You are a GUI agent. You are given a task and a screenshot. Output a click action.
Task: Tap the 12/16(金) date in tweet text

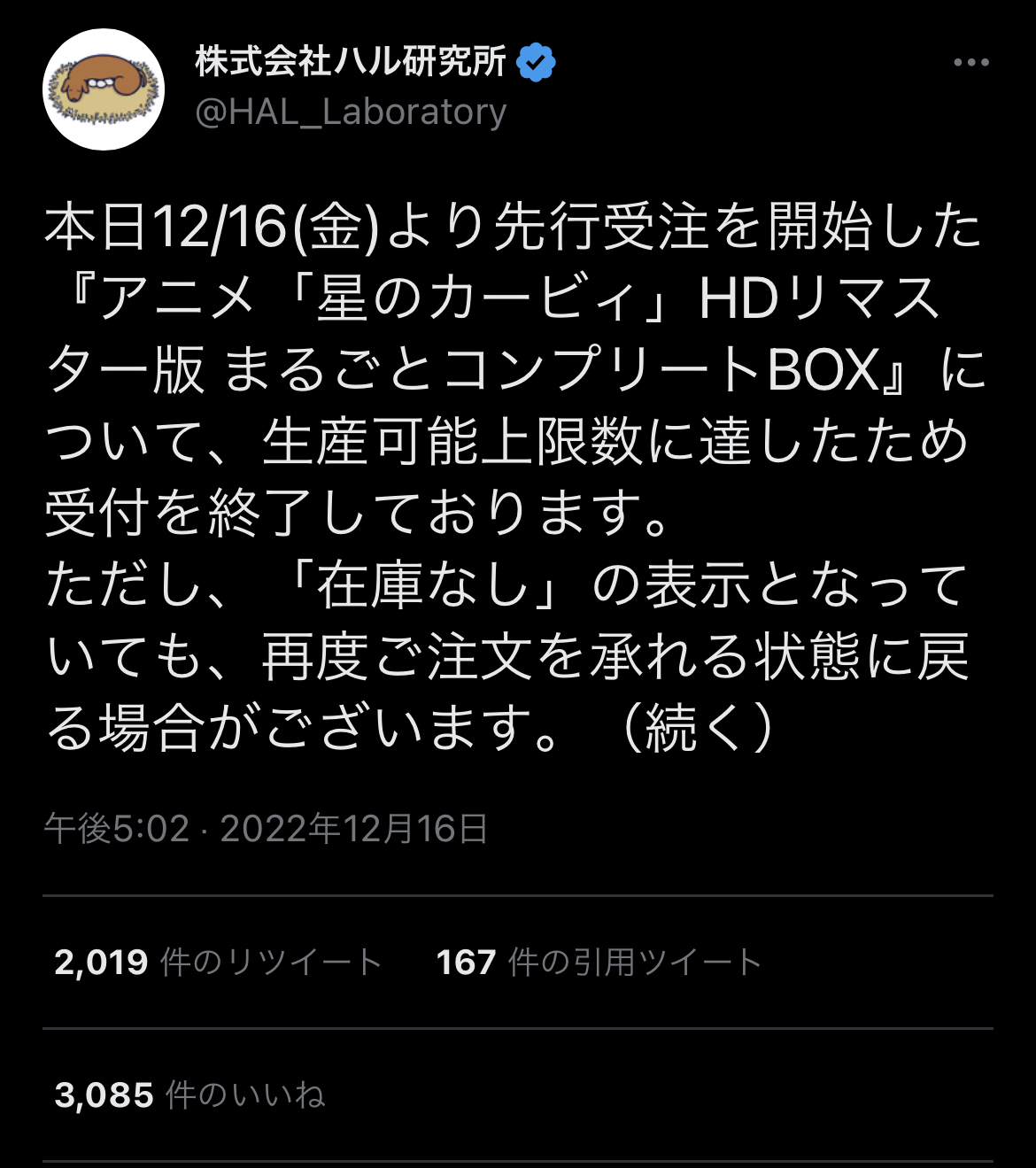(x=267, y=228)
